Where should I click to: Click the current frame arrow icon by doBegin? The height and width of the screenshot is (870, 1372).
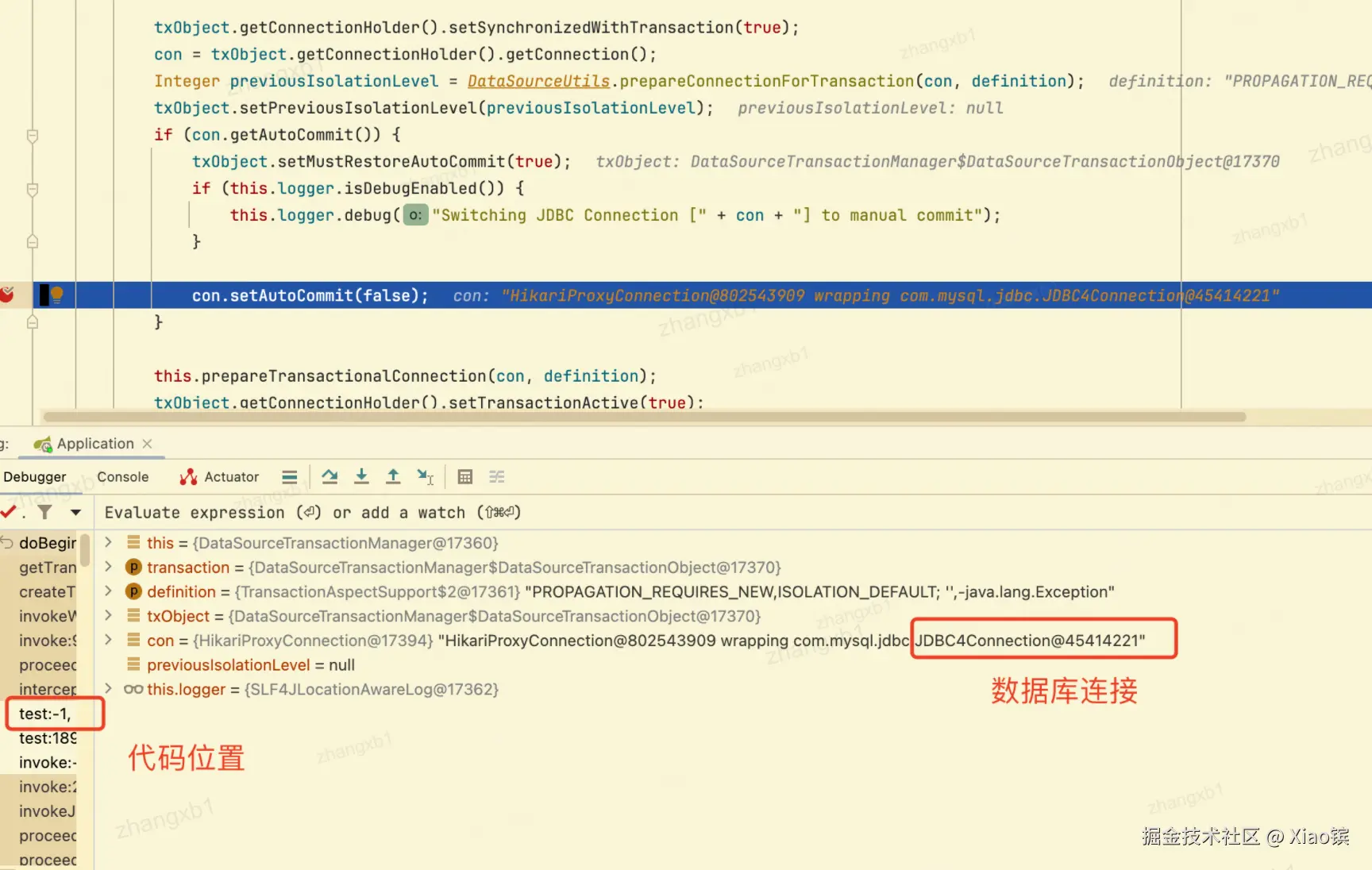click(x=7, y=543)
